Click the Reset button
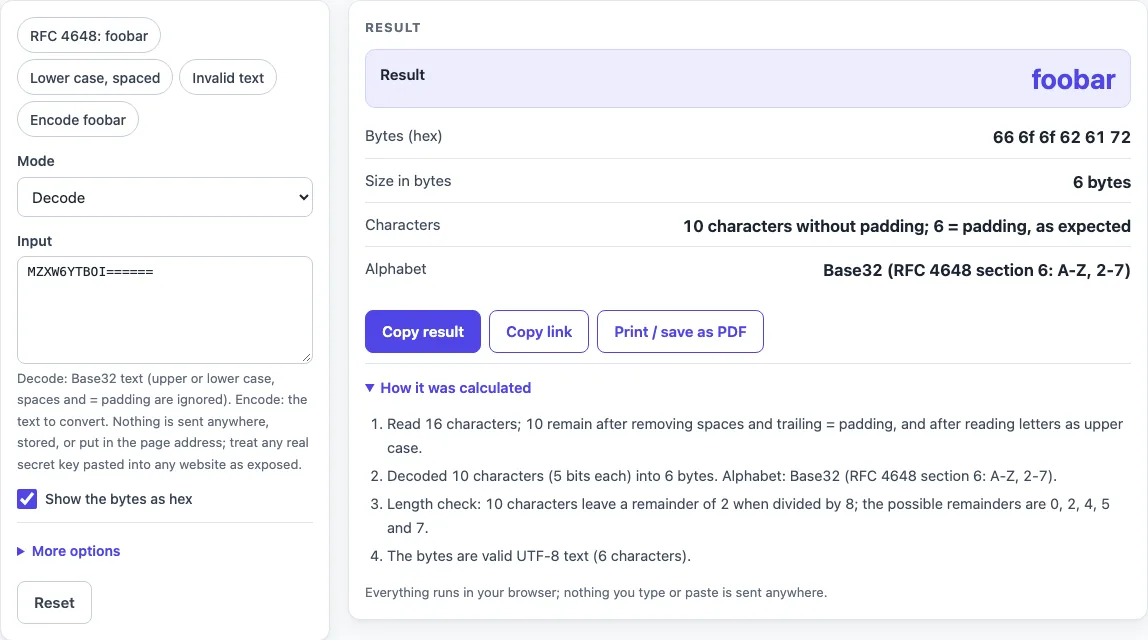This screenshot has width=1148, height=640. click(x=54, y=603)
